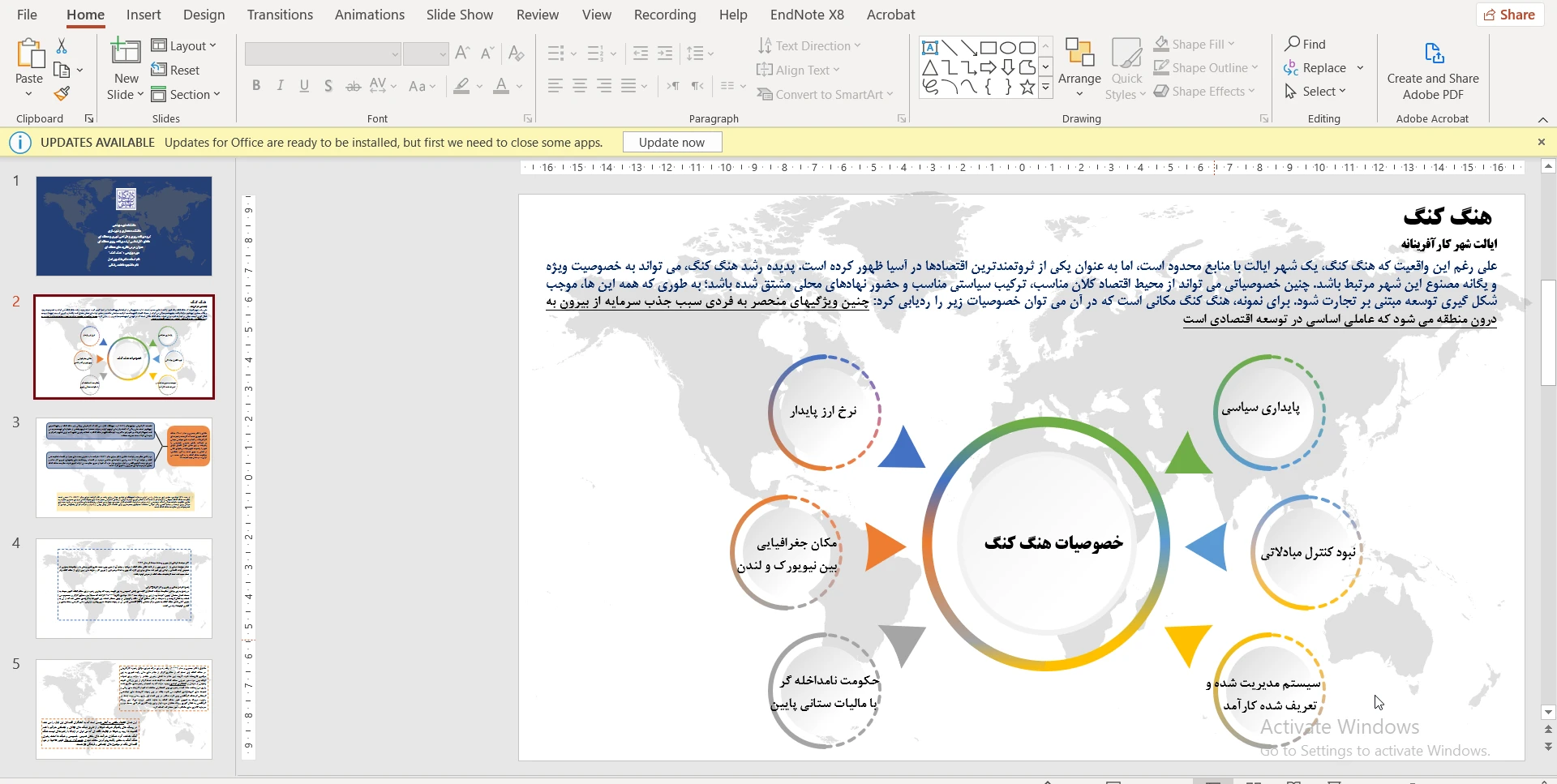This screenshot has height=784, width=1557.
Task: Toggle Italic formatting
Action: pos(281,86)
